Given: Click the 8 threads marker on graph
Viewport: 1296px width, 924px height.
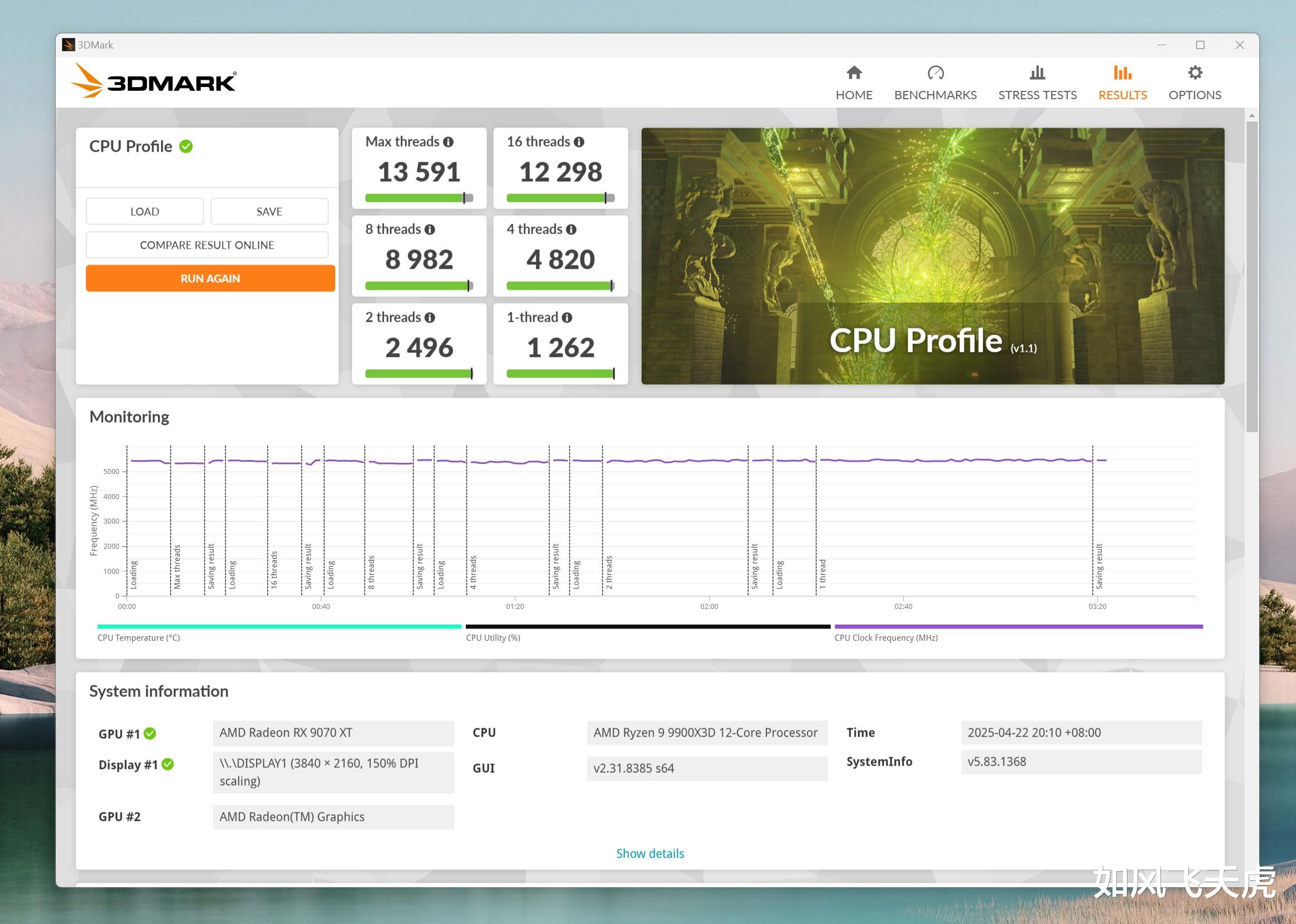Looking at the screenshot, I should pos(371,572).
